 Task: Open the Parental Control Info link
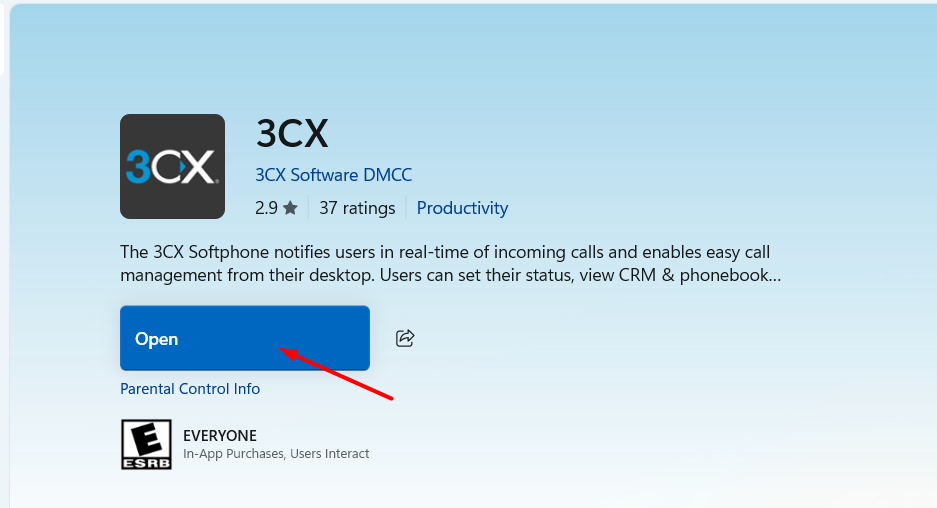[x=190, y=389]
